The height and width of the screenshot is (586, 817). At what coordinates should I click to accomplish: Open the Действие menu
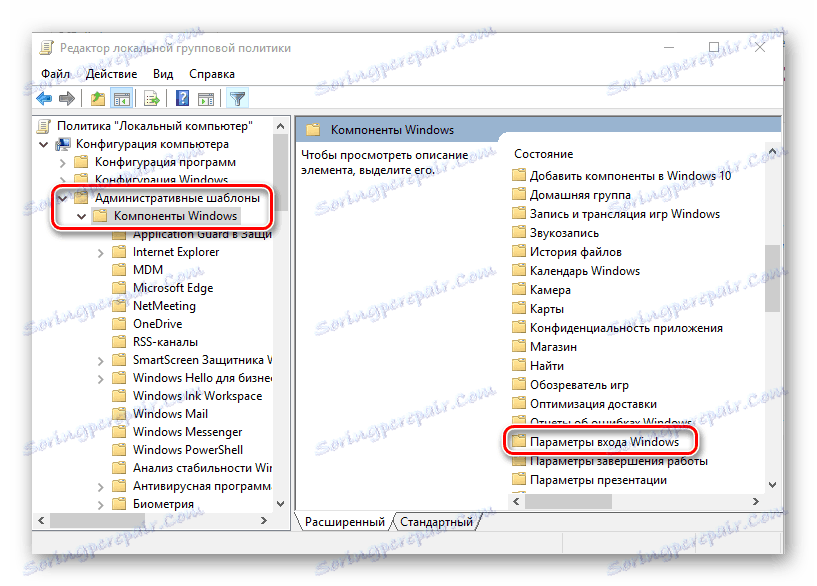coord(111,73)
